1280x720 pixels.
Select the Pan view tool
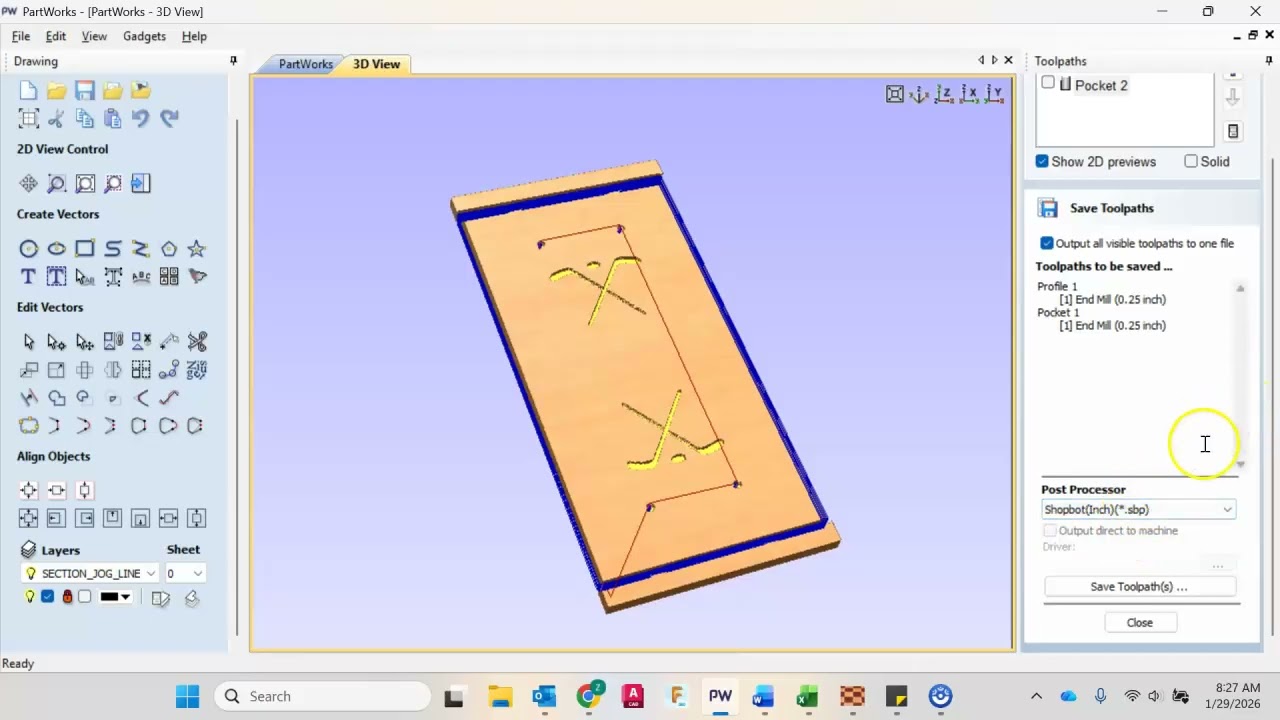[x=28, y=183]
